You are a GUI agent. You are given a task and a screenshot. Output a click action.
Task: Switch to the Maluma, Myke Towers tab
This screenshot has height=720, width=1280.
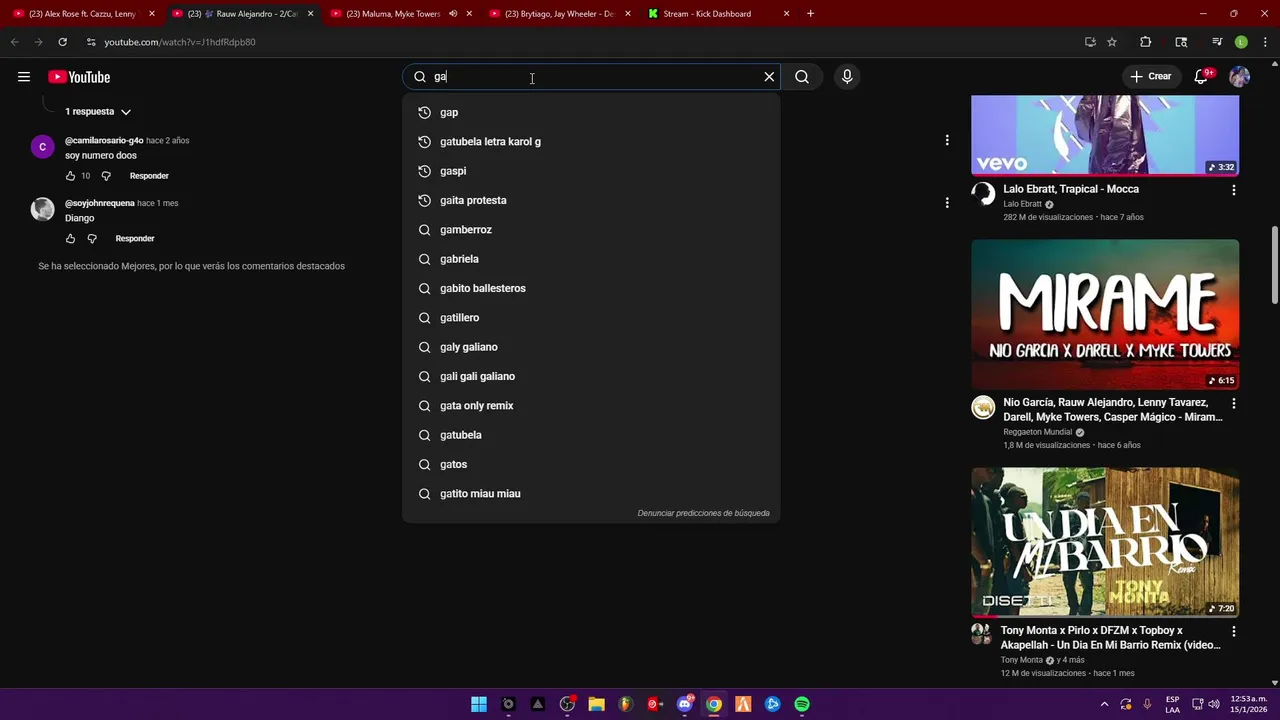pos(392,14)
